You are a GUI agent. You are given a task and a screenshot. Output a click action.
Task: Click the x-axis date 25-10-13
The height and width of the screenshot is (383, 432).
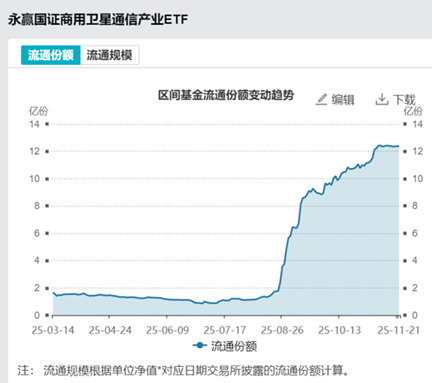[x=339, y=330]
